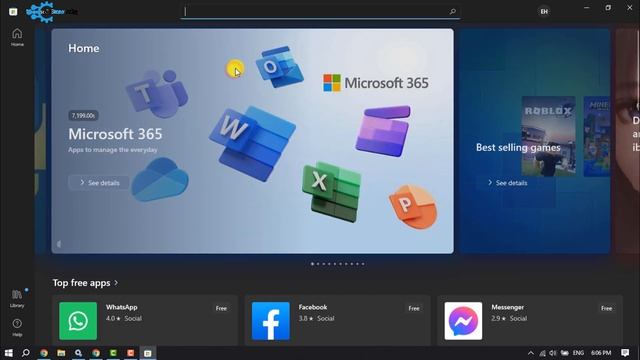The height and width of the screenshot is (360, 640).
Task: Open the Roblox game thumbnail
Action: click(548, 136)
